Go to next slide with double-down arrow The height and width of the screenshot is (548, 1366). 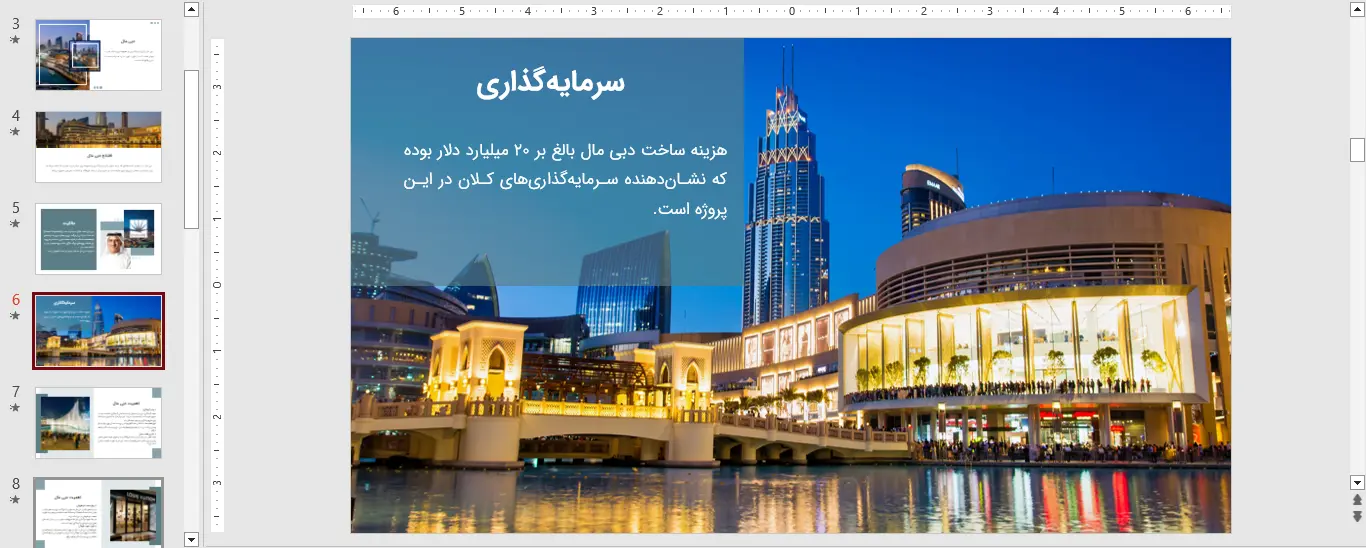[x=1357, y=516]
